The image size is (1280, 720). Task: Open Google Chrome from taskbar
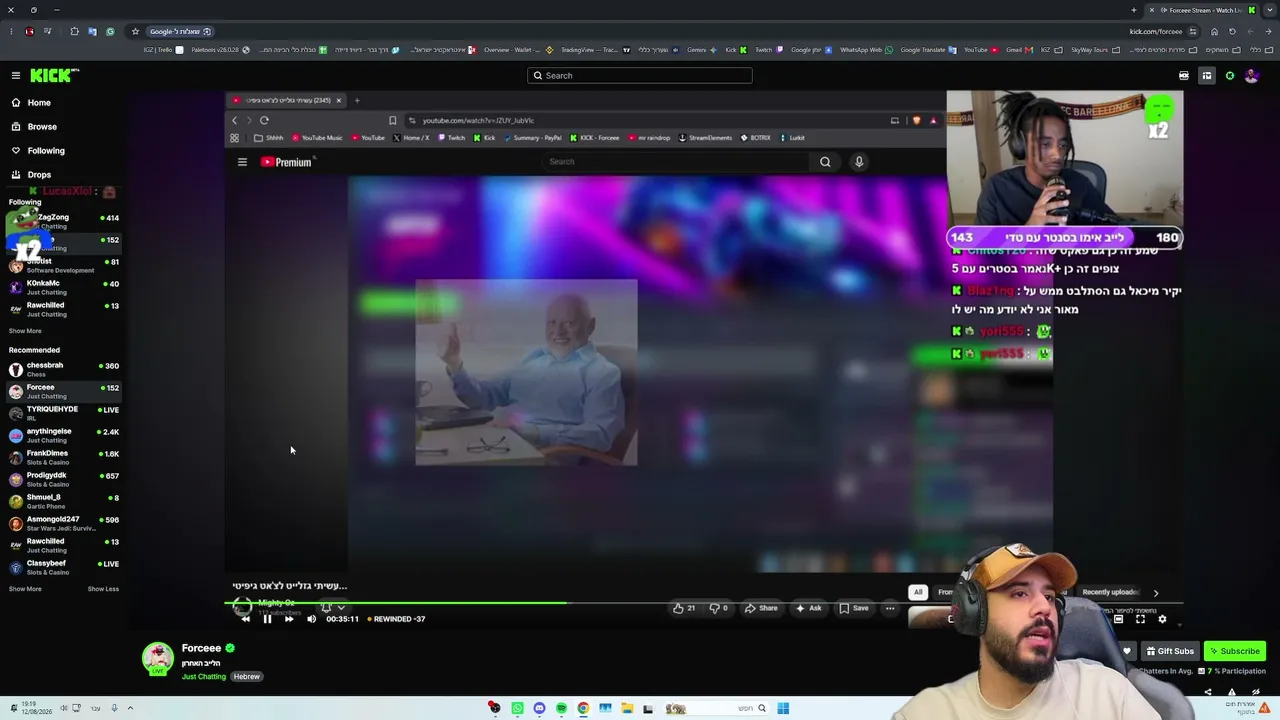583,709
